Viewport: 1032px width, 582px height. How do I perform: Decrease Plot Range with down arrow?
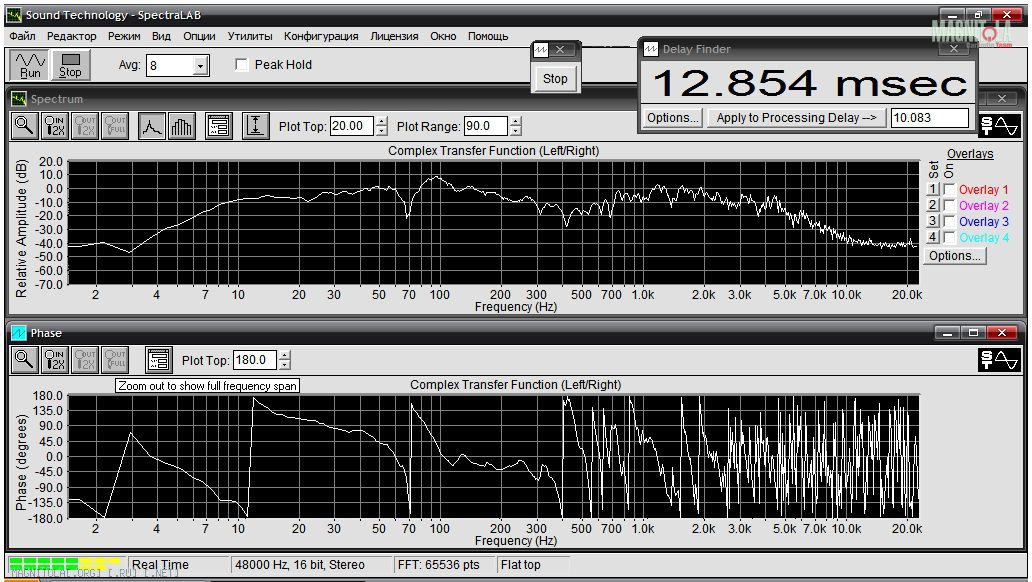click(516, 130)
